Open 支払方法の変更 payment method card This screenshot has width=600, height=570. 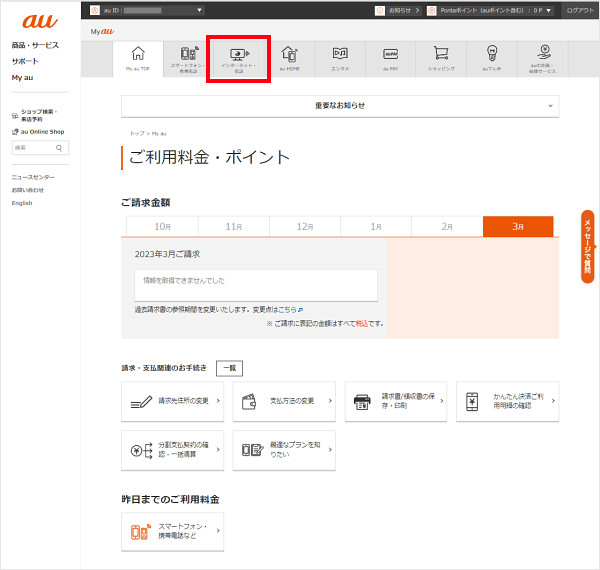[284, 401]
